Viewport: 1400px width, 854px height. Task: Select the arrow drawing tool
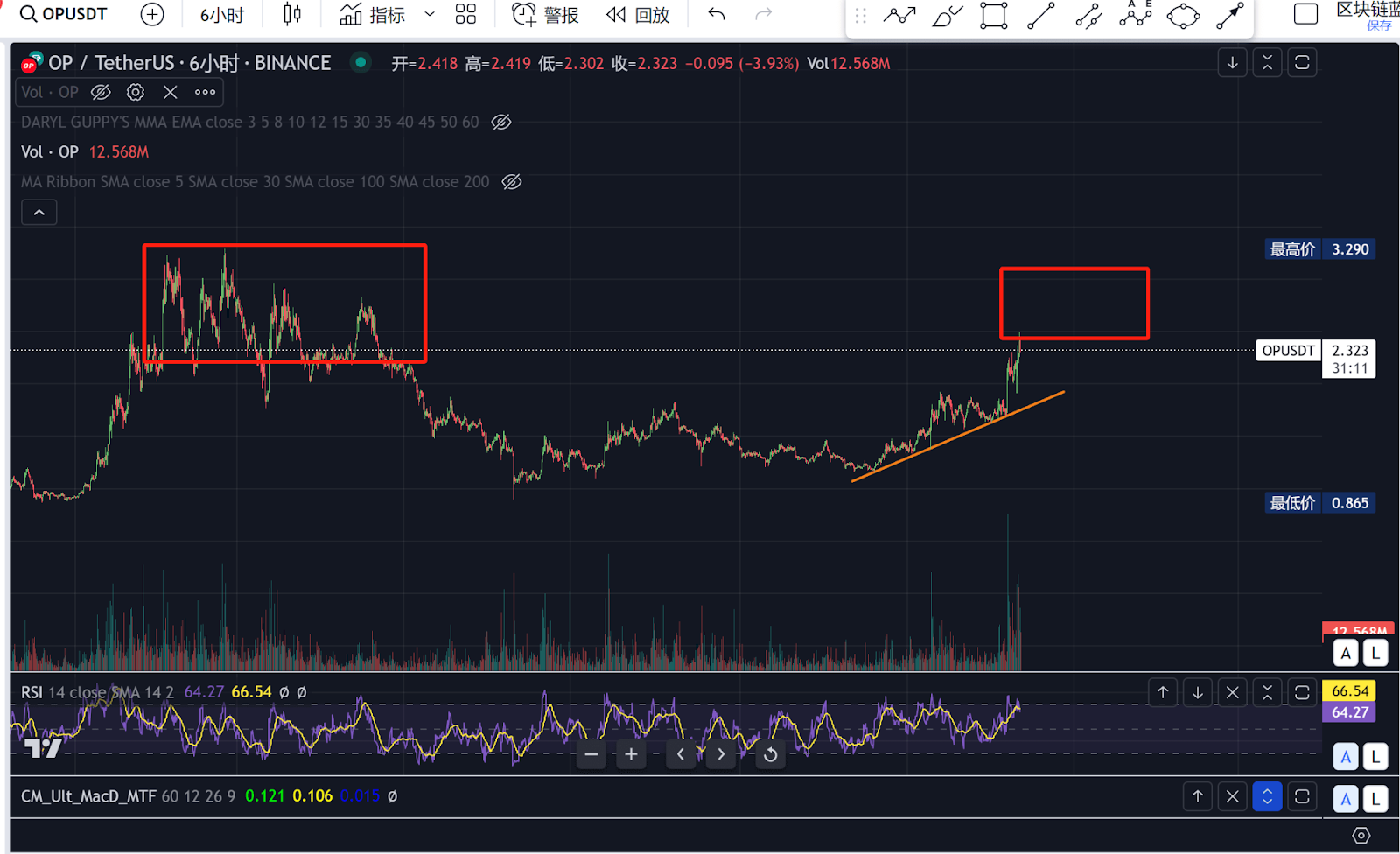click(x=1230, y=16)
